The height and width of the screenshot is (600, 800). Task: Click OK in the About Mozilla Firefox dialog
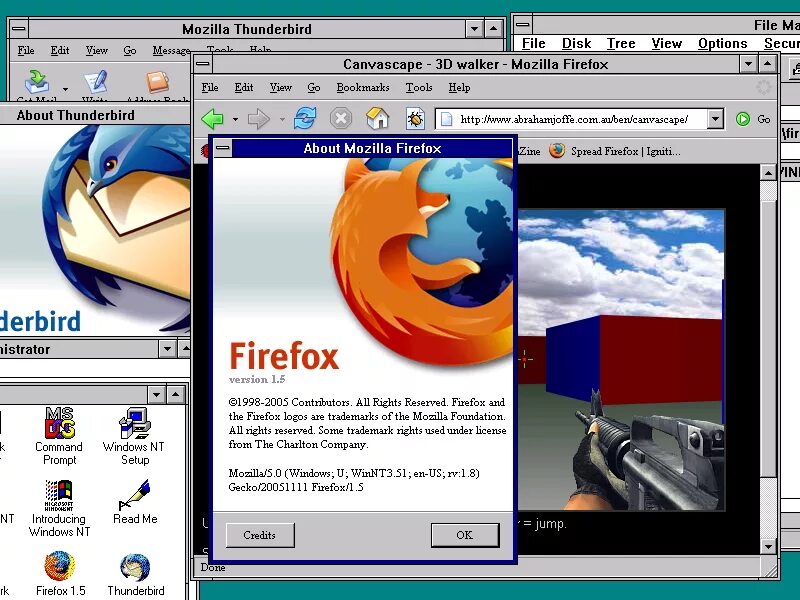[x=464, y=535]
